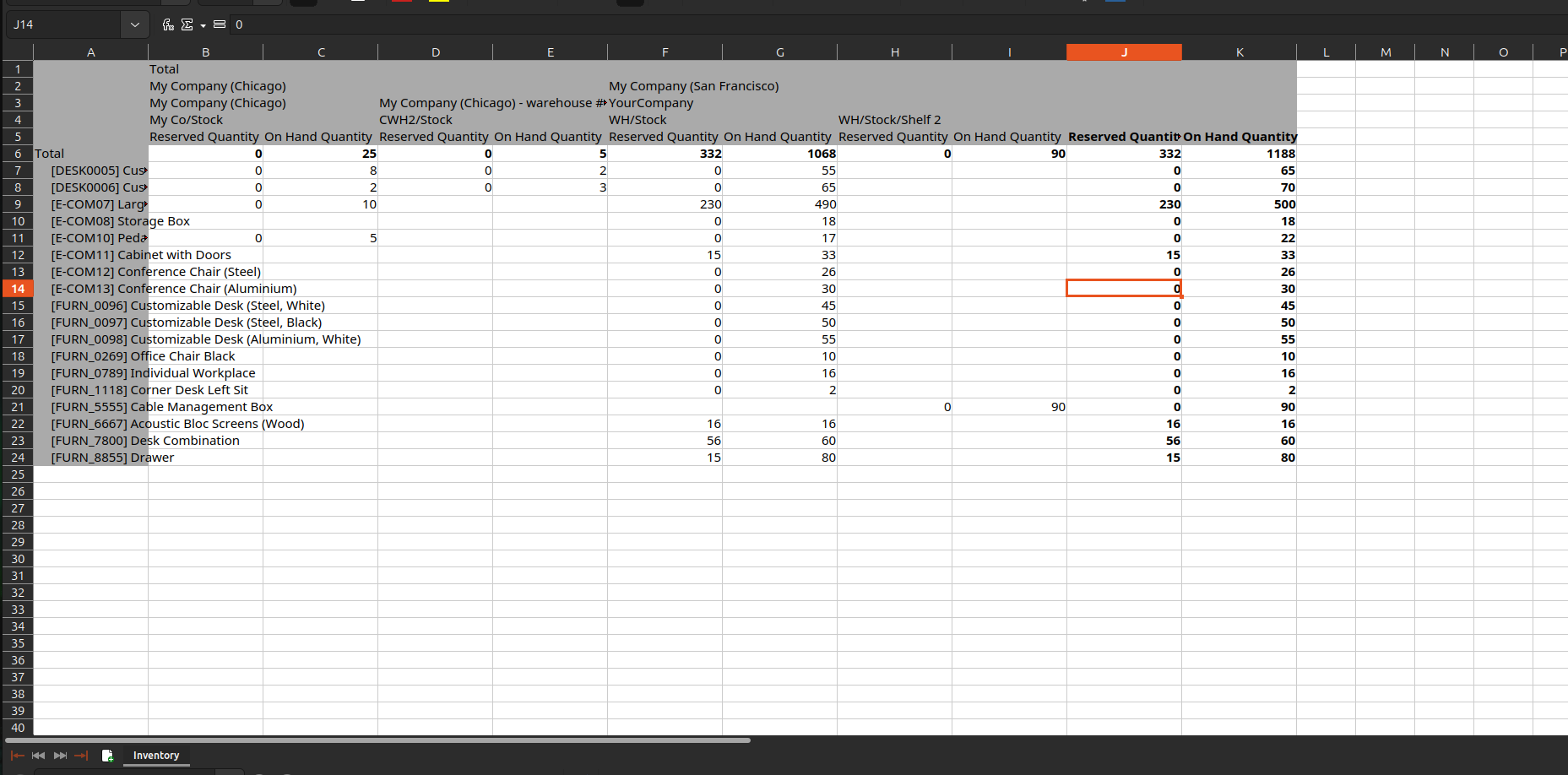Image resolution: width=1568 pixels, height=775 pixels.
Task: Click '[FURN_6667] Acoustic Bloc Screens (Wood)' label
Action: pyautogui.click(x=178, y=424)
